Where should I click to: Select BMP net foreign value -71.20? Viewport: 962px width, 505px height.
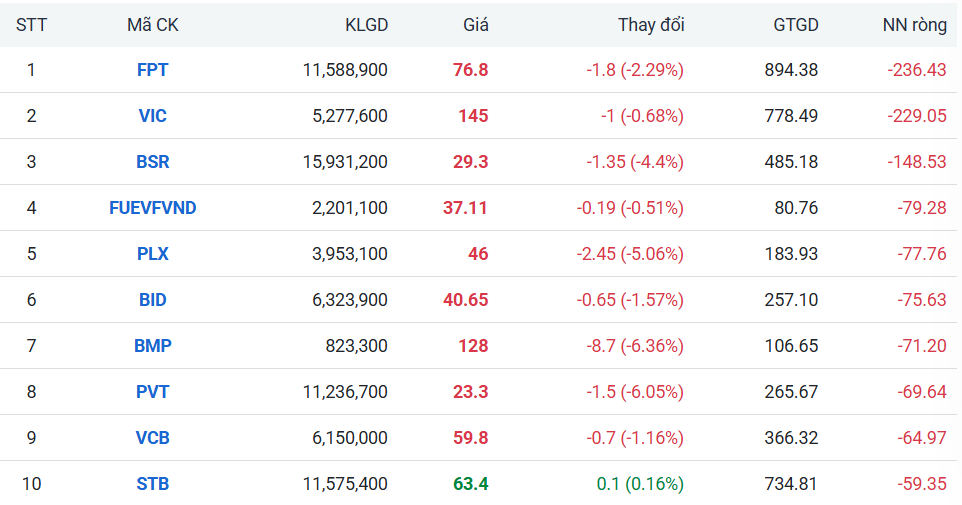pyautogui.click(x=922, y=346)
